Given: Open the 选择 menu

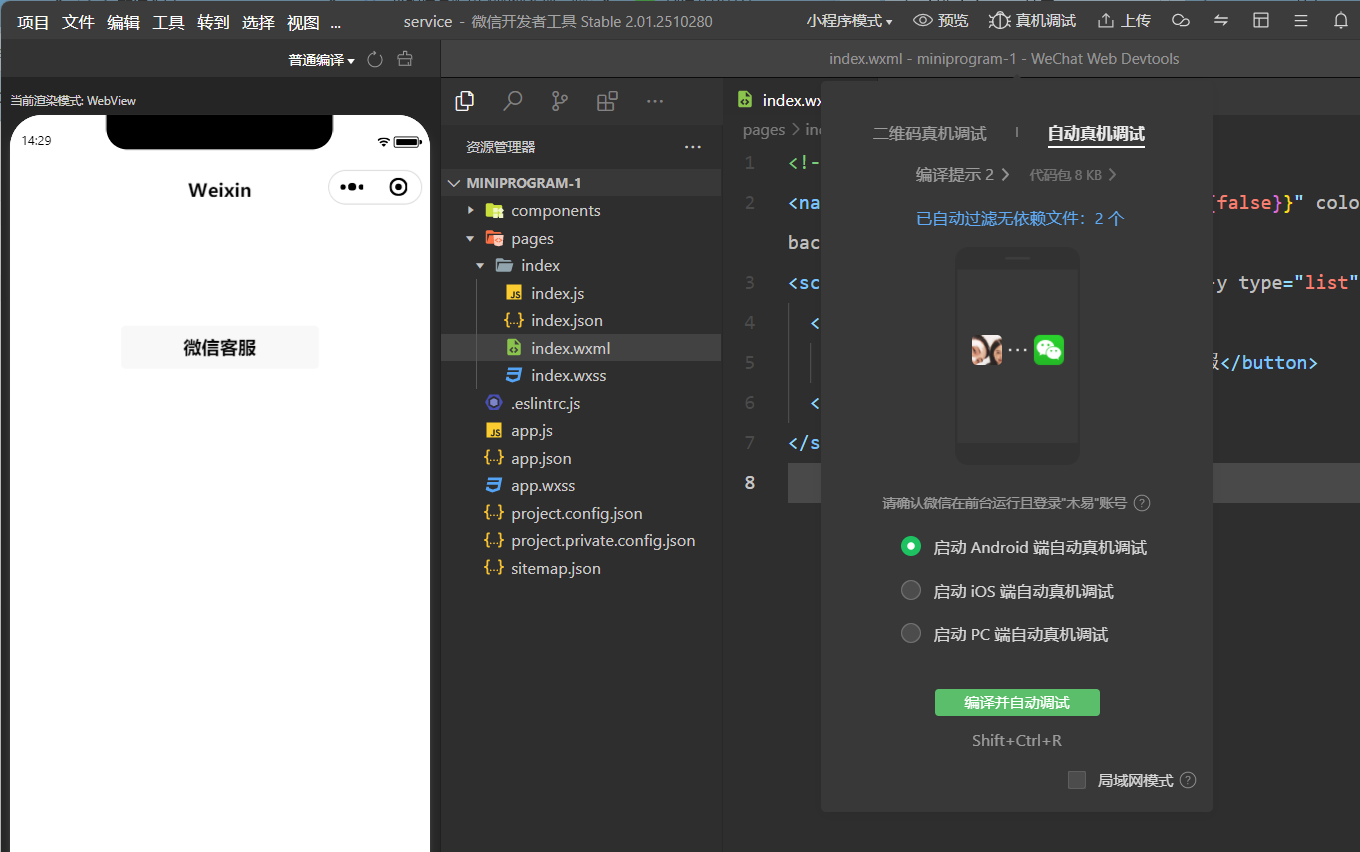Looking at the screenshot, I should coord(258,22).
